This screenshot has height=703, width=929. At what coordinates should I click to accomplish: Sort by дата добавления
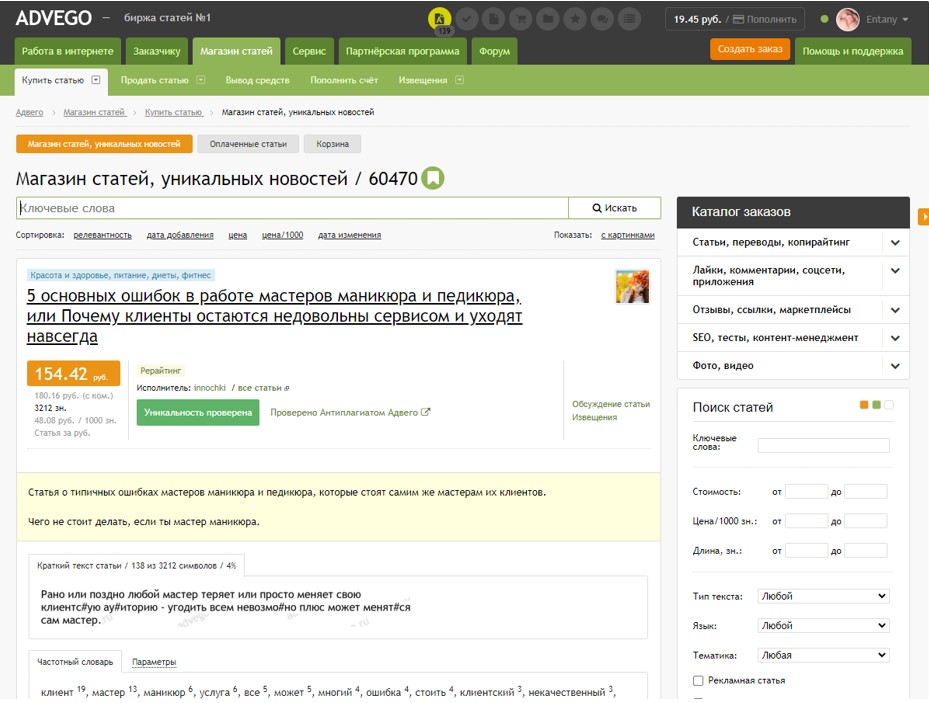(180, 235)
